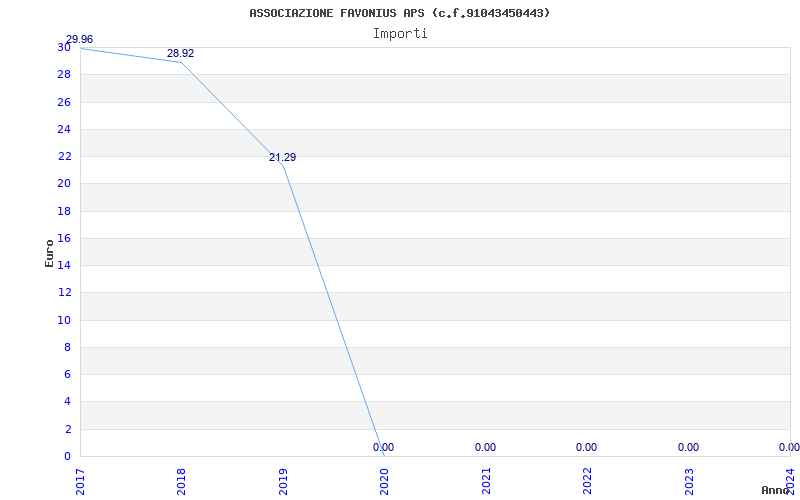Click the 2017 x-axis label

80,482
